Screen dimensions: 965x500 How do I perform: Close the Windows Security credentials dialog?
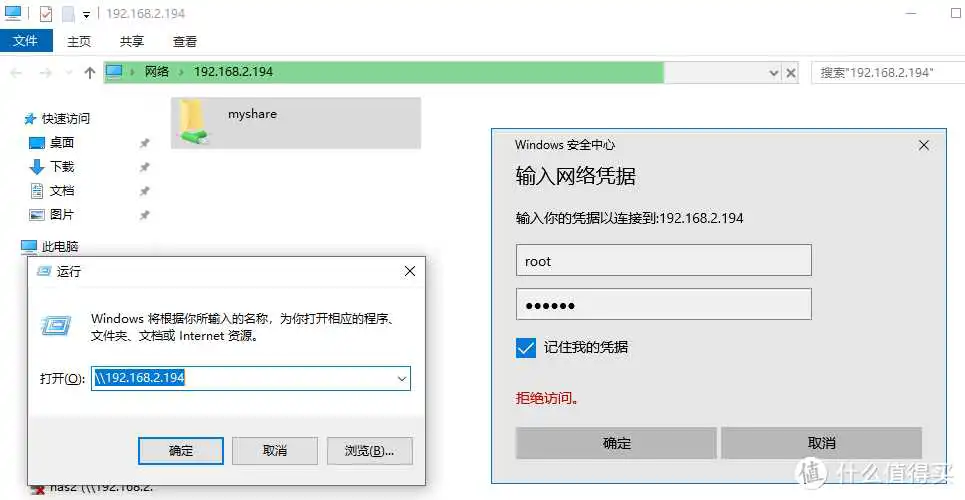(x=924, y=145)
